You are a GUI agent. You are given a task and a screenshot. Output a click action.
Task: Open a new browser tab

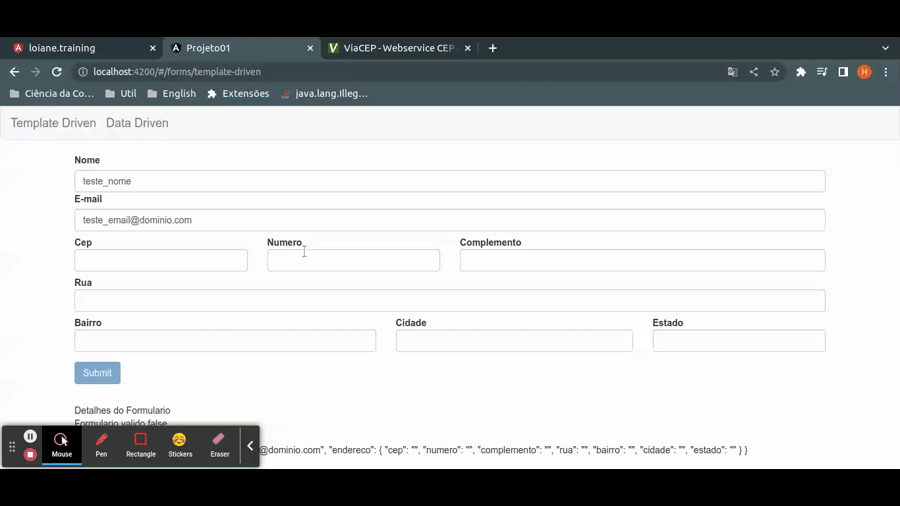pos(492,48)
